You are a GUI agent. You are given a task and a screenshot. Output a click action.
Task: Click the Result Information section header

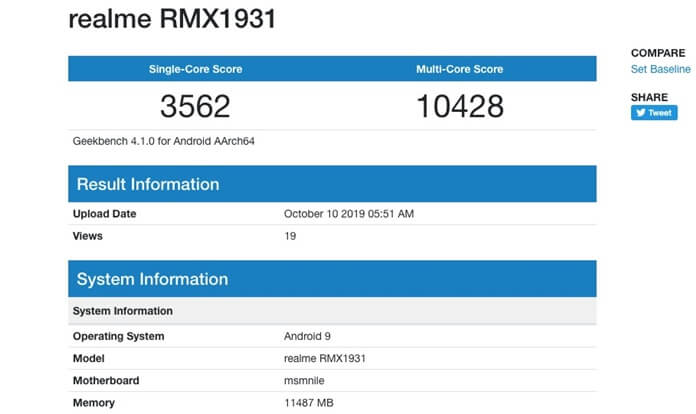(332, 184)
